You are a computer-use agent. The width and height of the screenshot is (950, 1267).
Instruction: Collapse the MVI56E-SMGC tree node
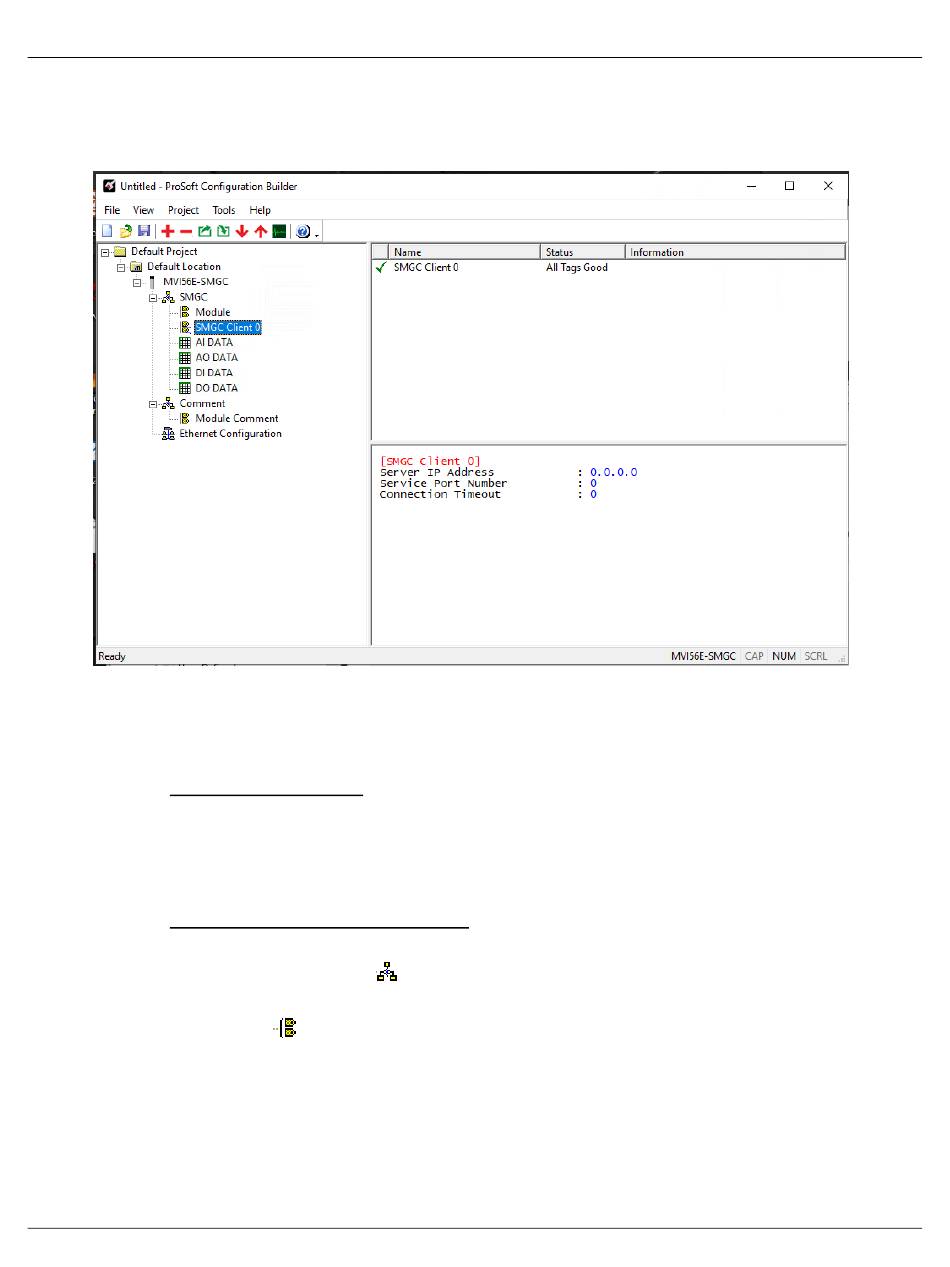[x=137, y=282]
